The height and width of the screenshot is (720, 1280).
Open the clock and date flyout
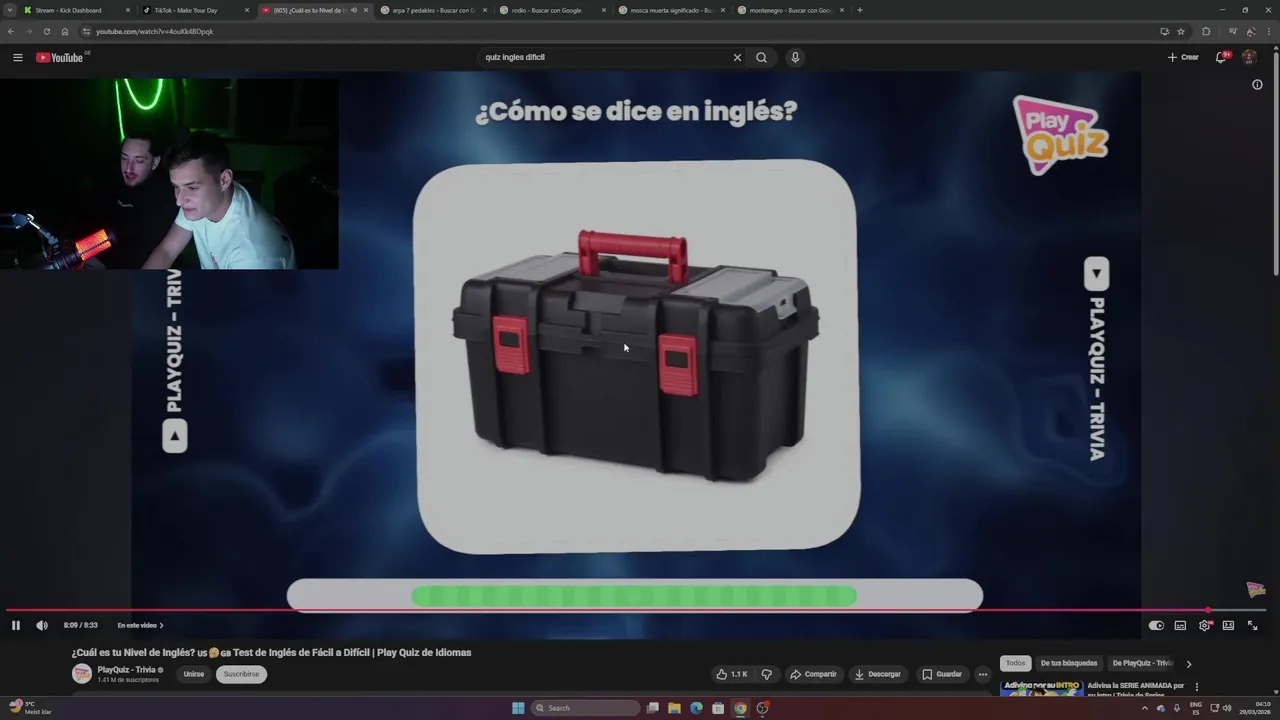pos(1256,708)
